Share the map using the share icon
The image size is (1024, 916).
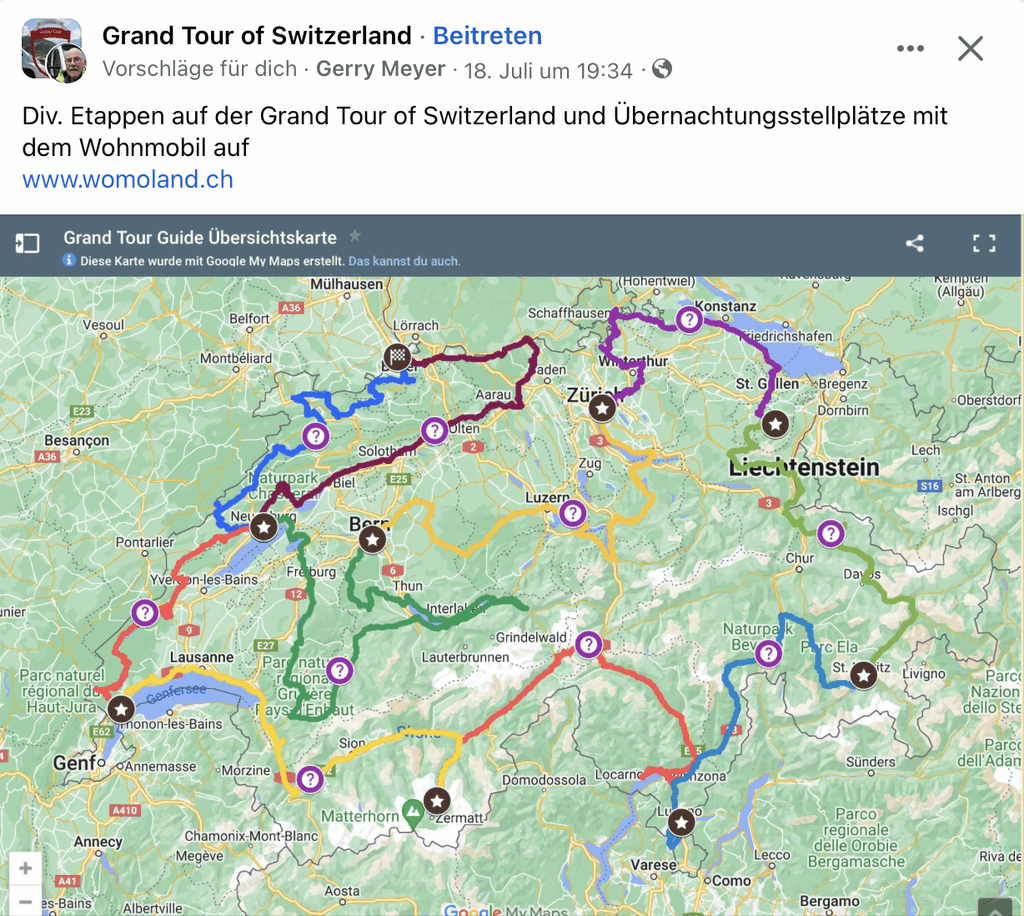click(915, 244)
